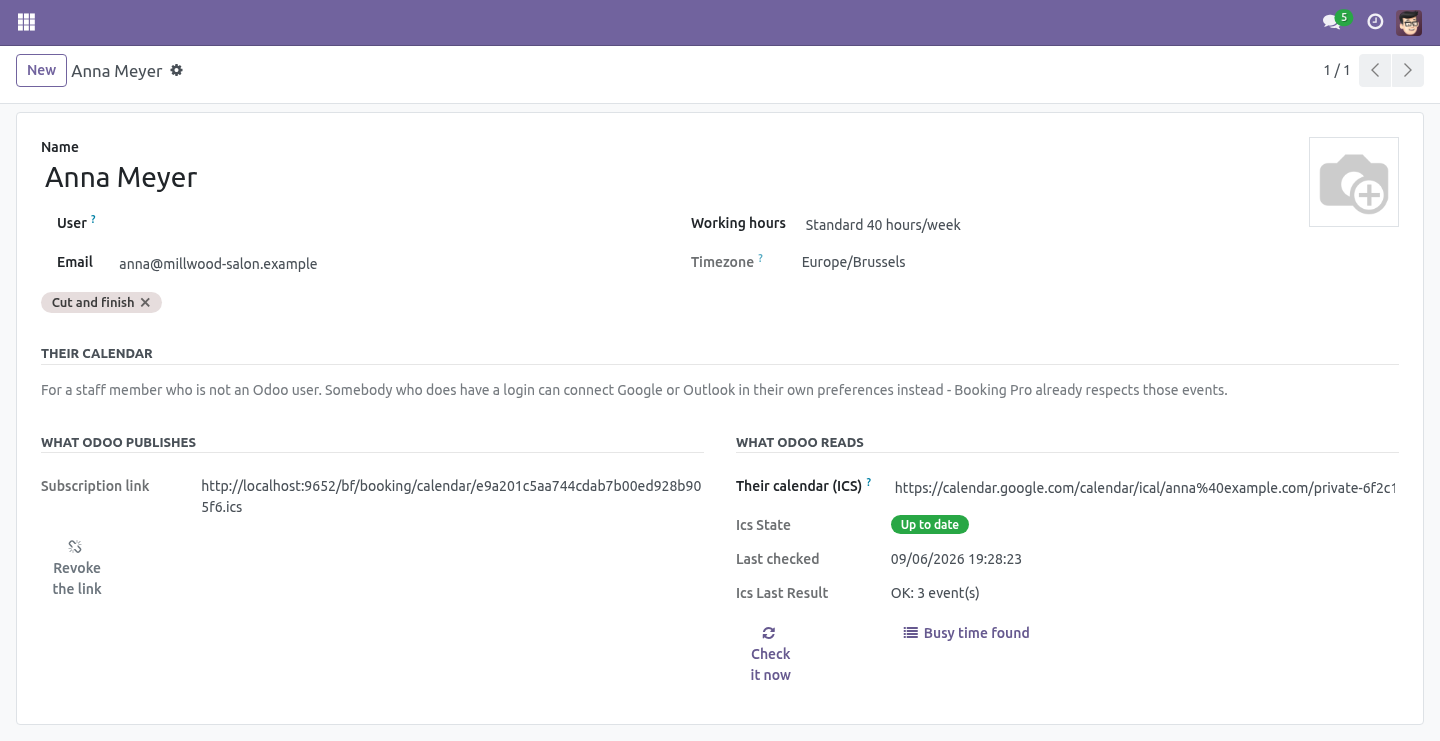Click the Revoke the link button
Screen dimensions: 1440x741
(76, 567)
